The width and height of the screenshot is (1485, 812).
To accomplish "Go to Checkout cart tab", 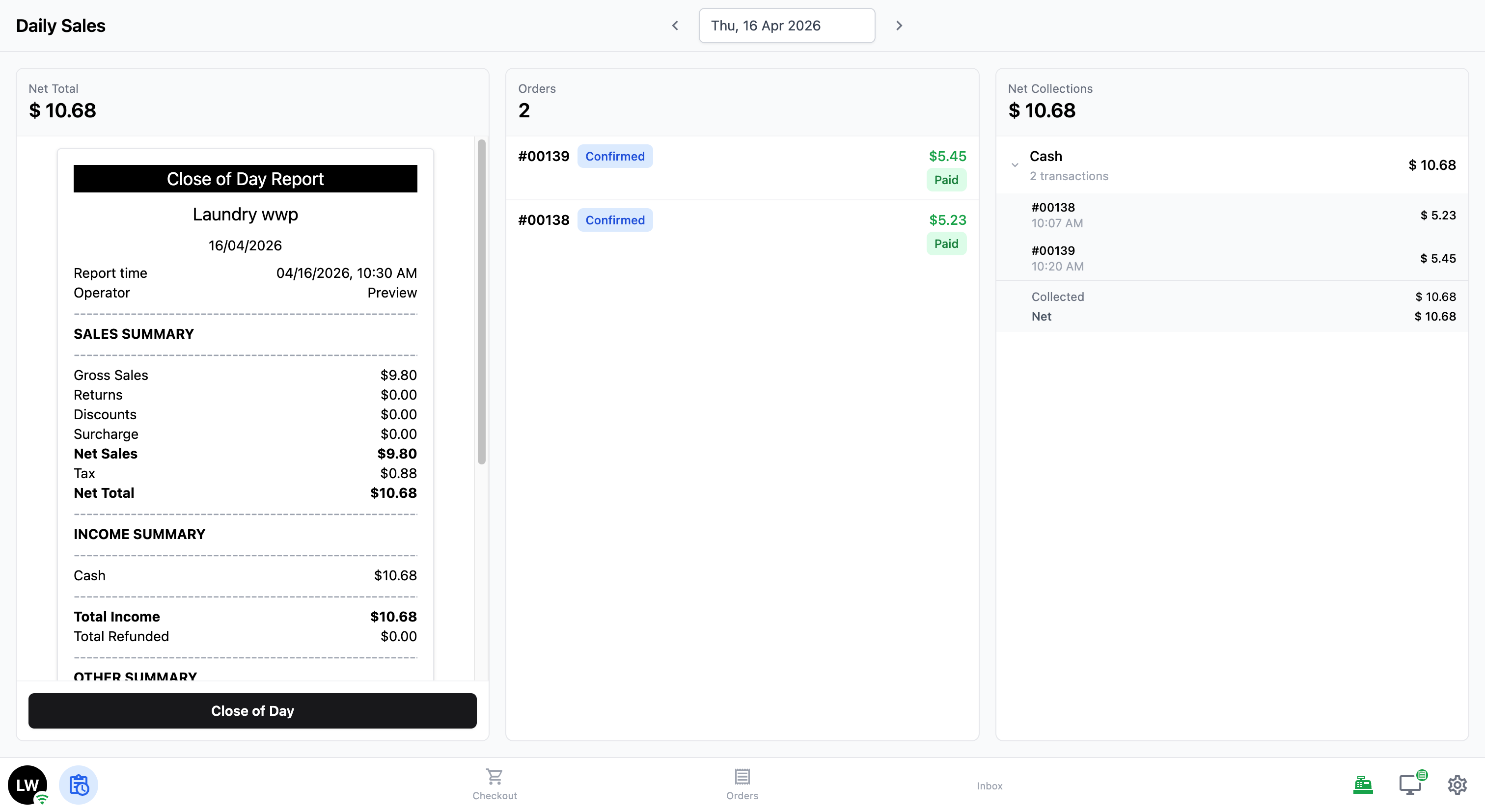I will (494, 785).
